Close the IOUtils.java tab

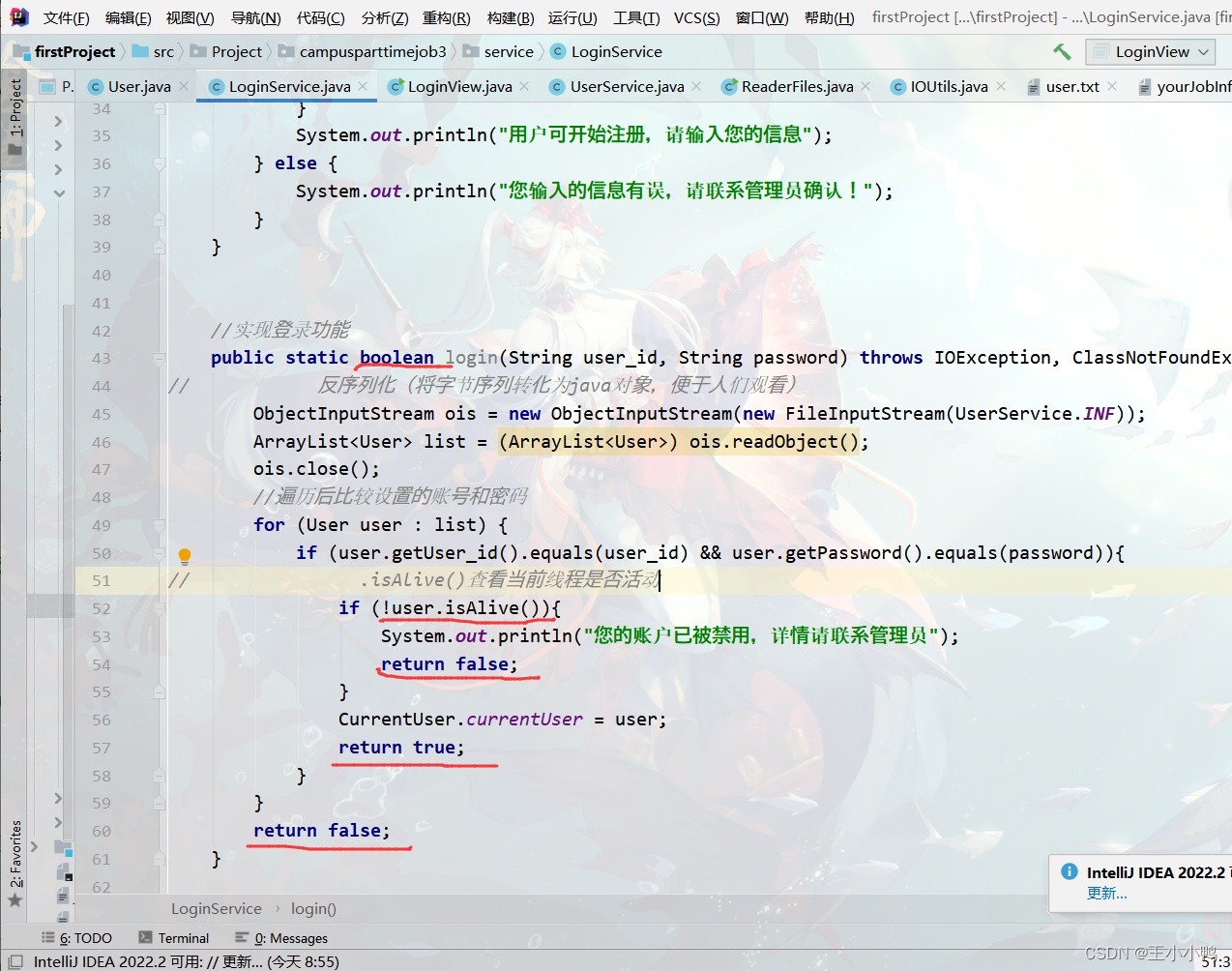point(1001,86)
